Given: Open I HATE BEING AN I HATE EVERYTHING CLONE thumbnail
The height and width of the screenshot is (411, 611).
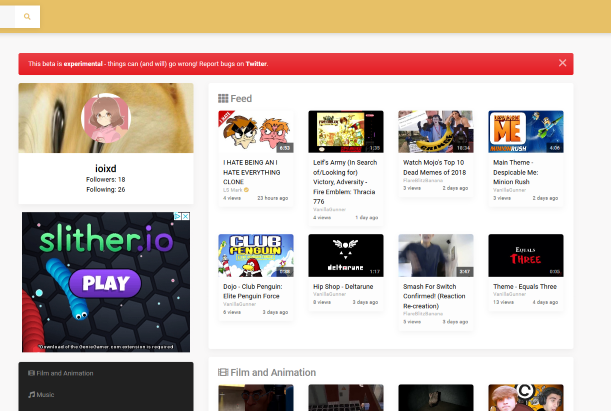Looking at the screenshot, I should coord(256,132).
